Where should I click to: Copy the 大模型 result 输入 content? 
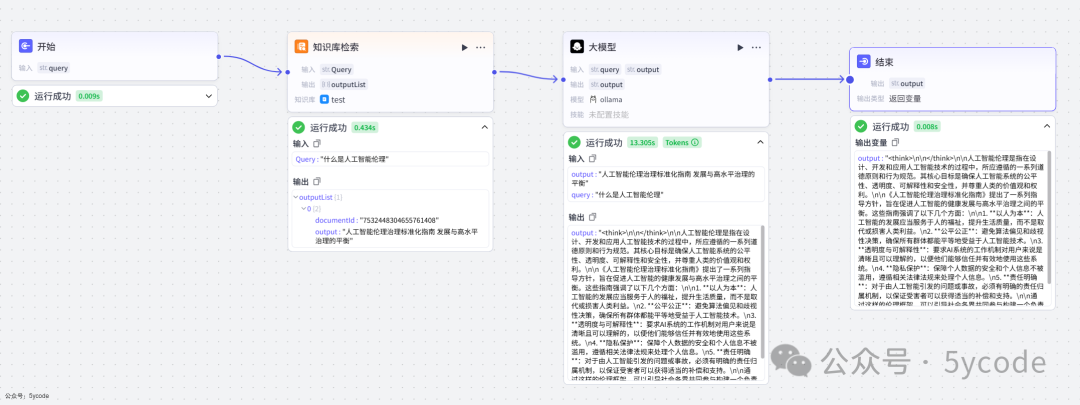(592, 159)
